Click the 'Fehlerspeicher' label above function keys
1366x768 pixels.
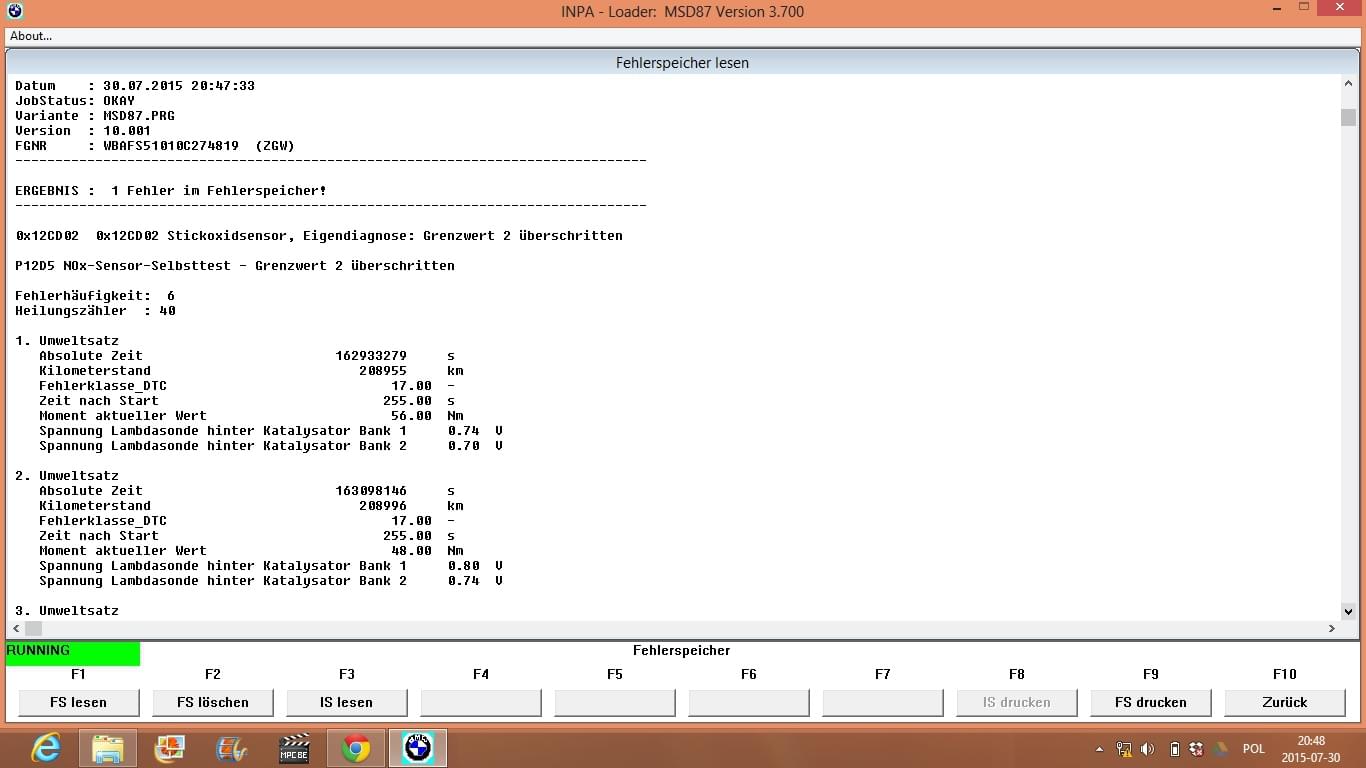pyautogui.click(x=682, y=650)
